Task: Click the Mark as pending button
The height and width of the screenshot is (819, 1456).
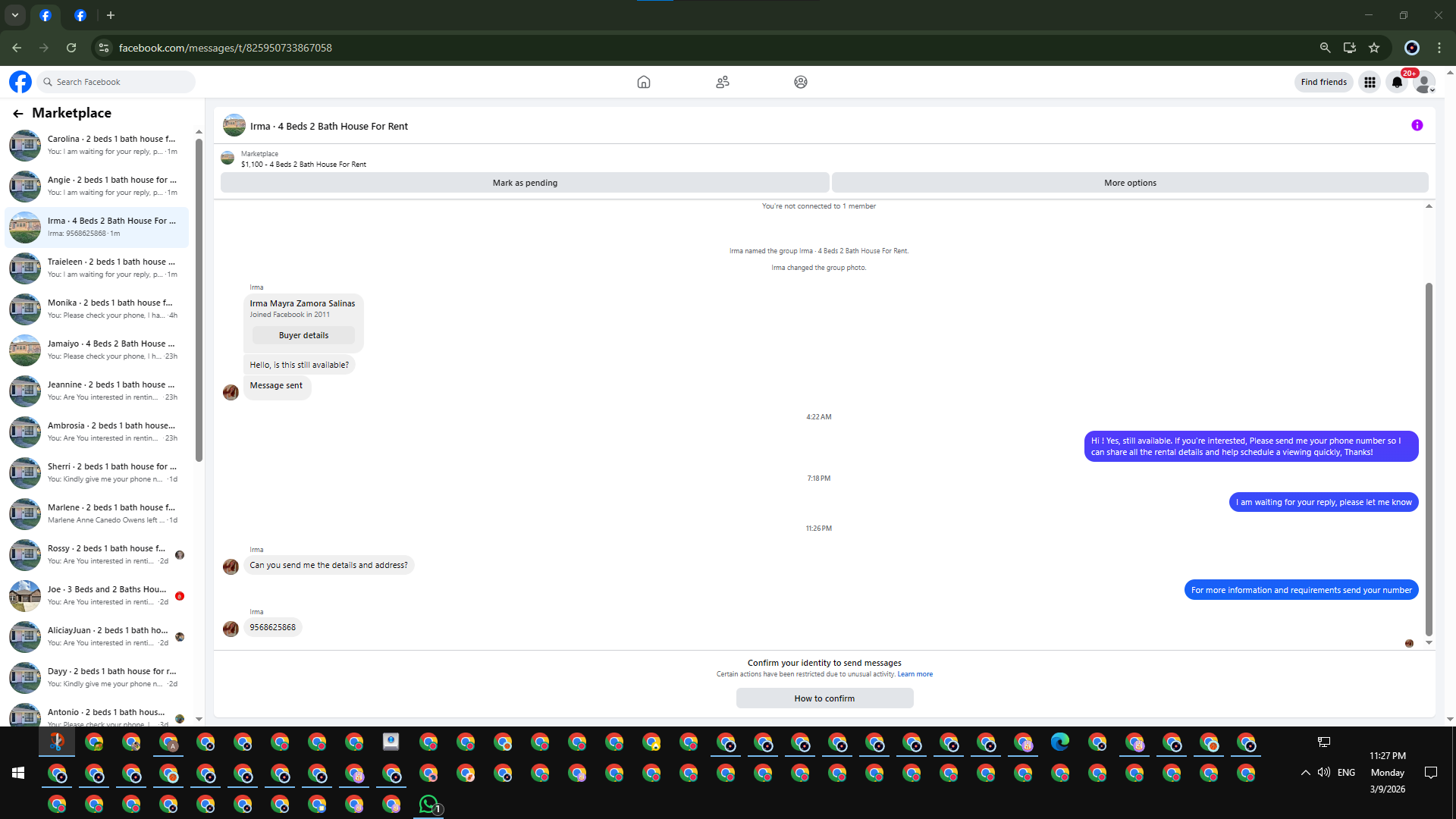Action: point(525,183)
